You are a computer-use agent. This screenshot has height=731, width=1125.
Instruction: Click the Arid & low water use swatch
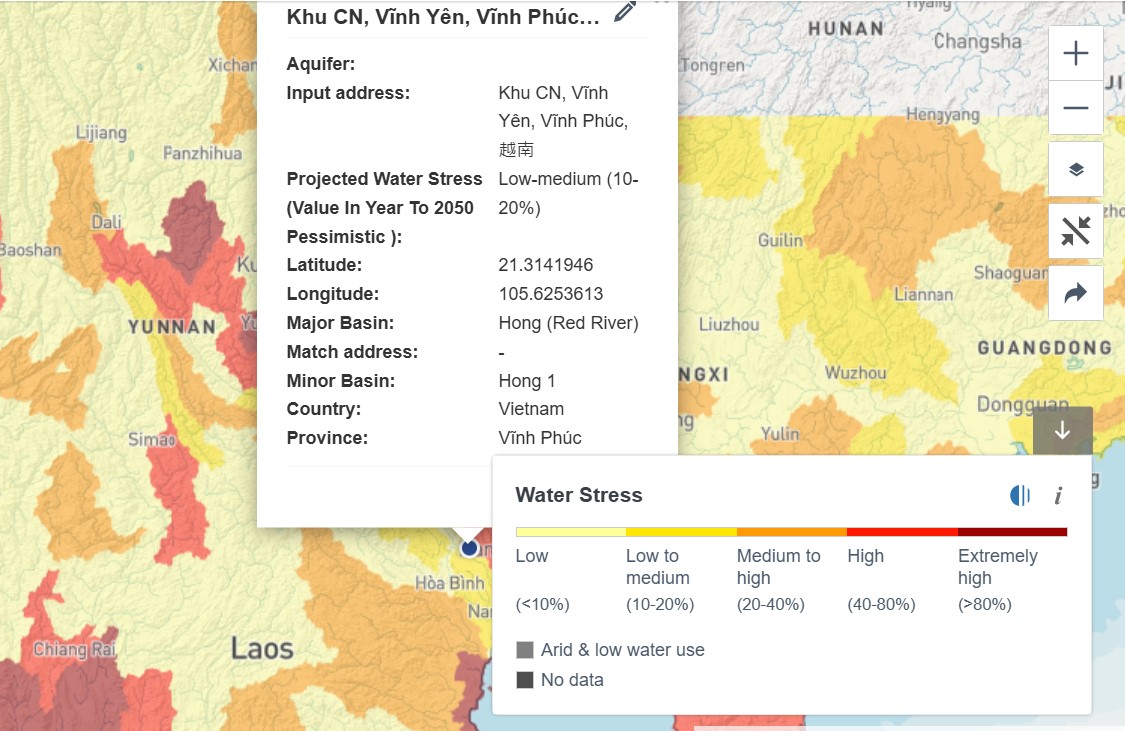(x=525, y=650)
